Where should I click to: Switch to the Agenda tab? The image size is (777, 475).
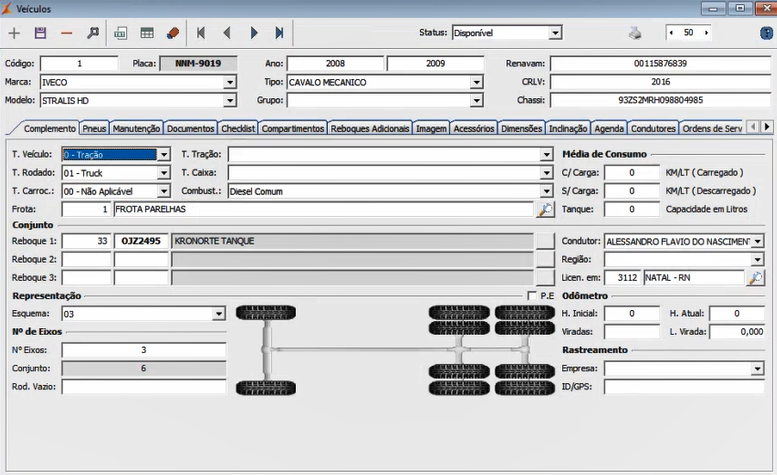[609, 128]
